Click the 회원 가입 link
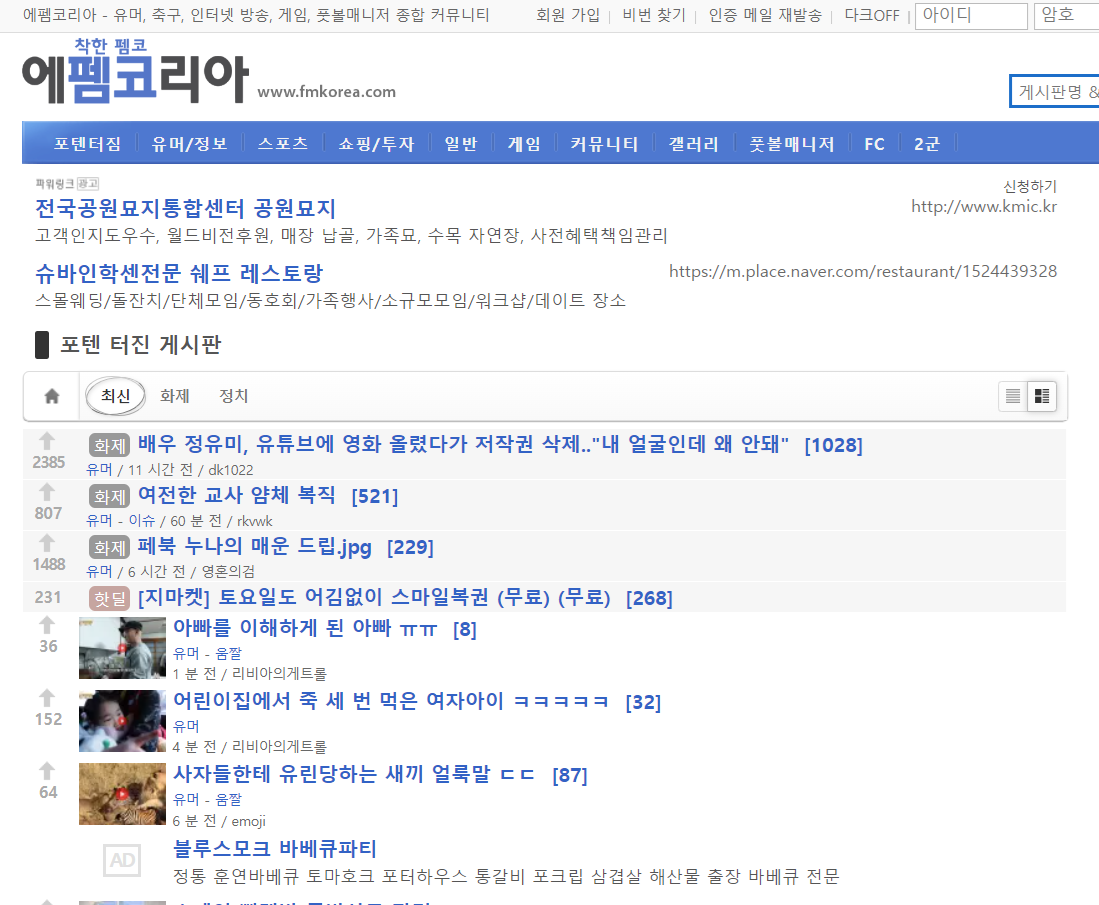 (x=568, y=16)
